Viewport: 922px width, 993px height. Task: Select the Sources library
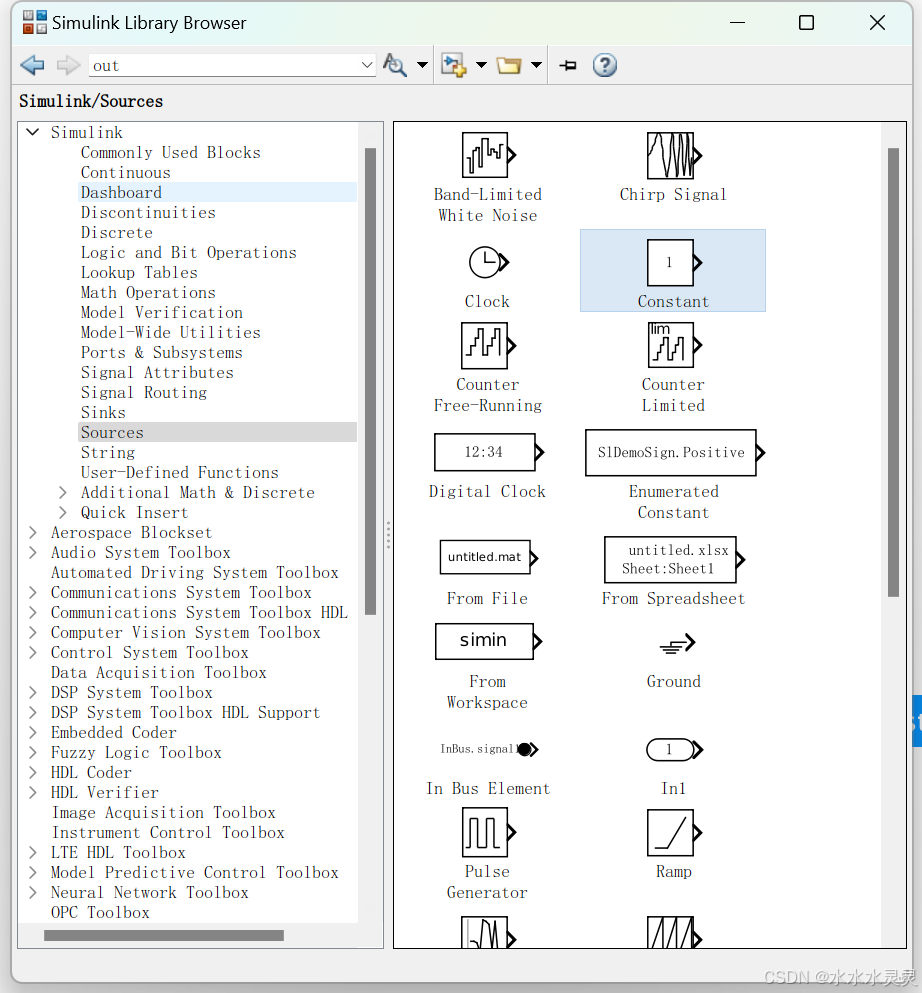point(112,433)
